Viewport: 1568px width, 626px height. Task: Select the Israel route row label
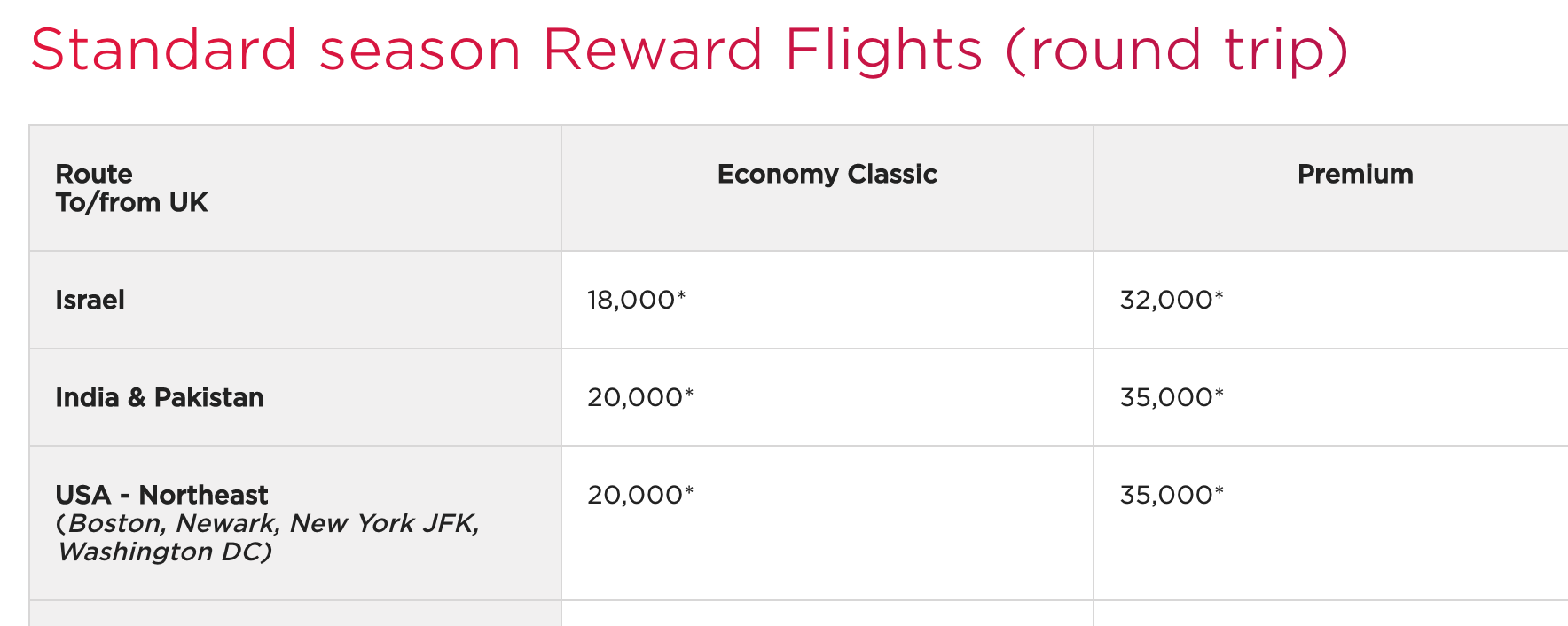pos(90,300)
